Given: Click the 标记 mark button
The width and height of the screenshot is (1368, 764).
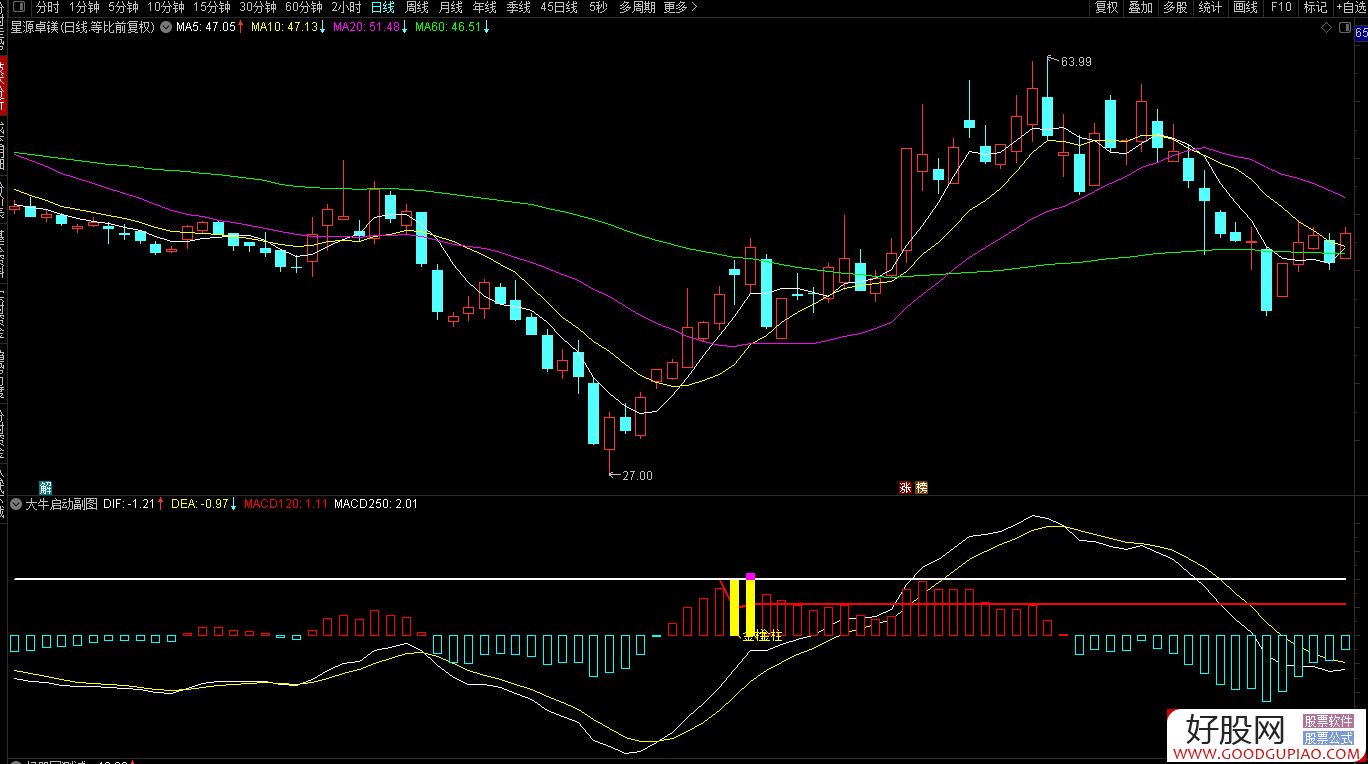Looking at the screenshot, I should coord(1315,7).
